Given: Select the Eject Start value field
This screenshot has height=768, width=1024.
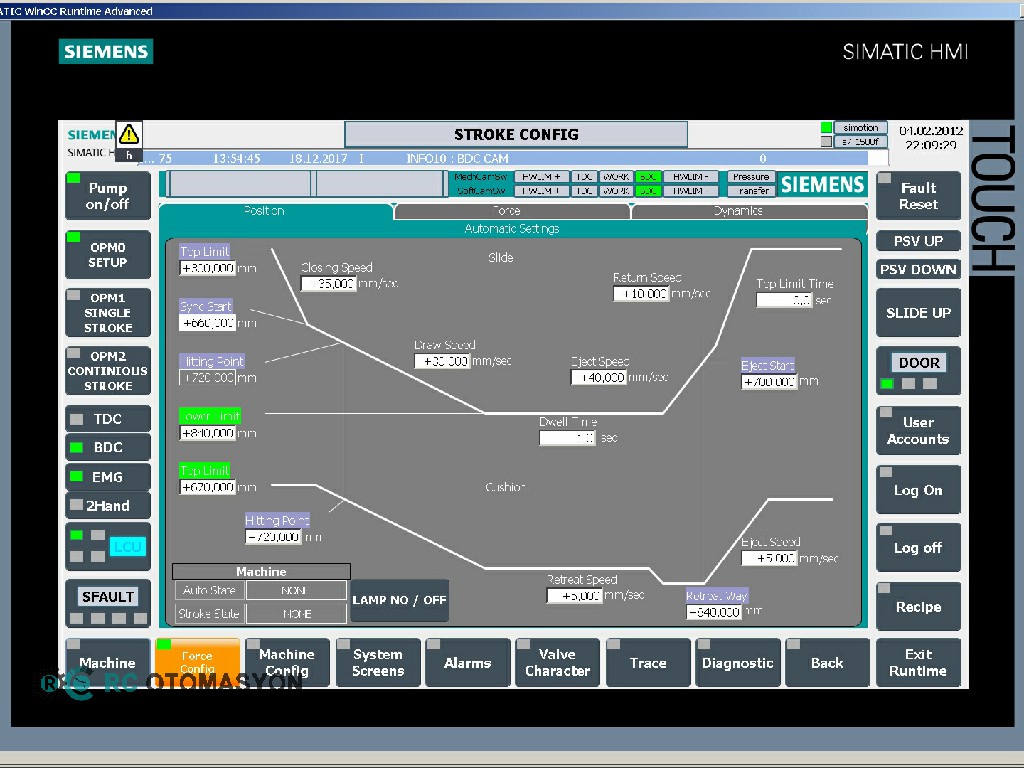Looking at the screenshot, I should (769, 381).
